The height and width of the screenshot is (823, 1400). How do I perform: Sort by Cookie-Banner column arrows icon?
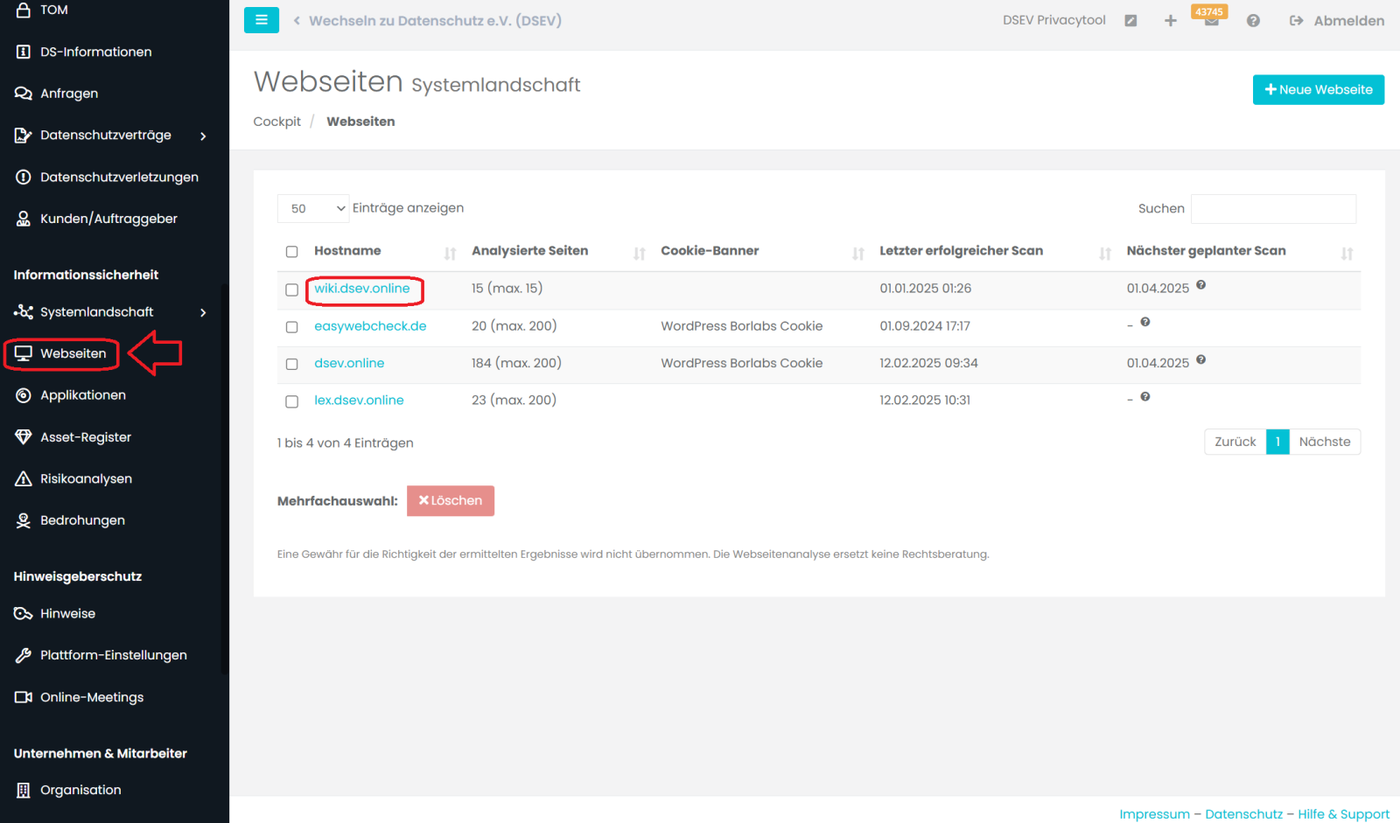[x=857, y=253]
